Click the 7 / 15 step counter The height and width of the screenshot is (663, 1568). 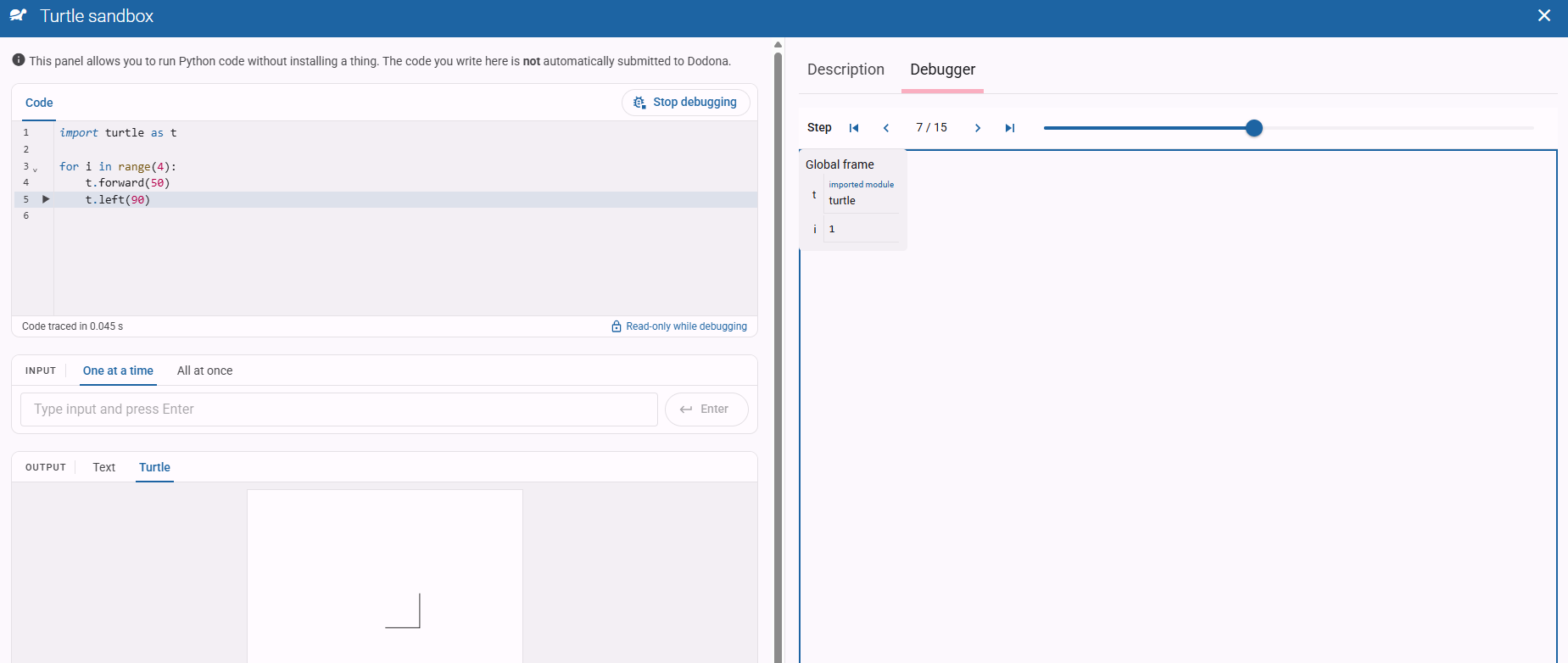[x=931, y=128]
